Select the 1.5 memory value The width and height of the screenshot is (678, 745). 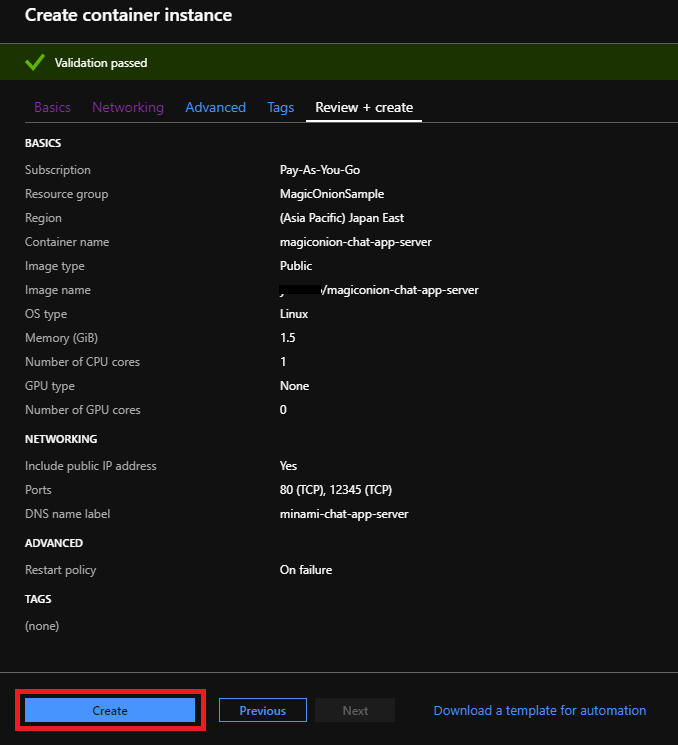coord(287,338)
